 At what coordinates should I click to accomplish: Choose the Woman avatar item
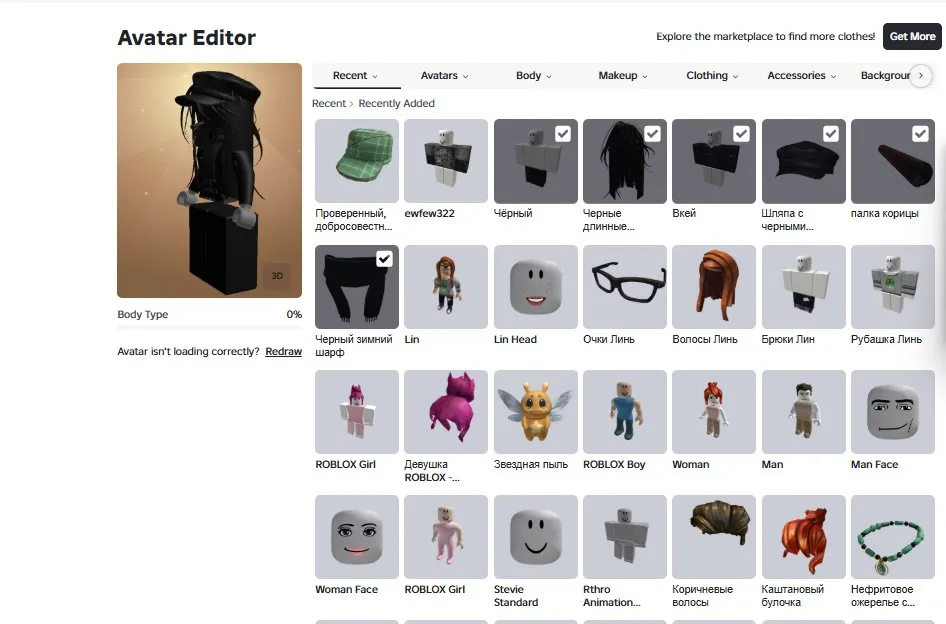click(x=714, y=412)
